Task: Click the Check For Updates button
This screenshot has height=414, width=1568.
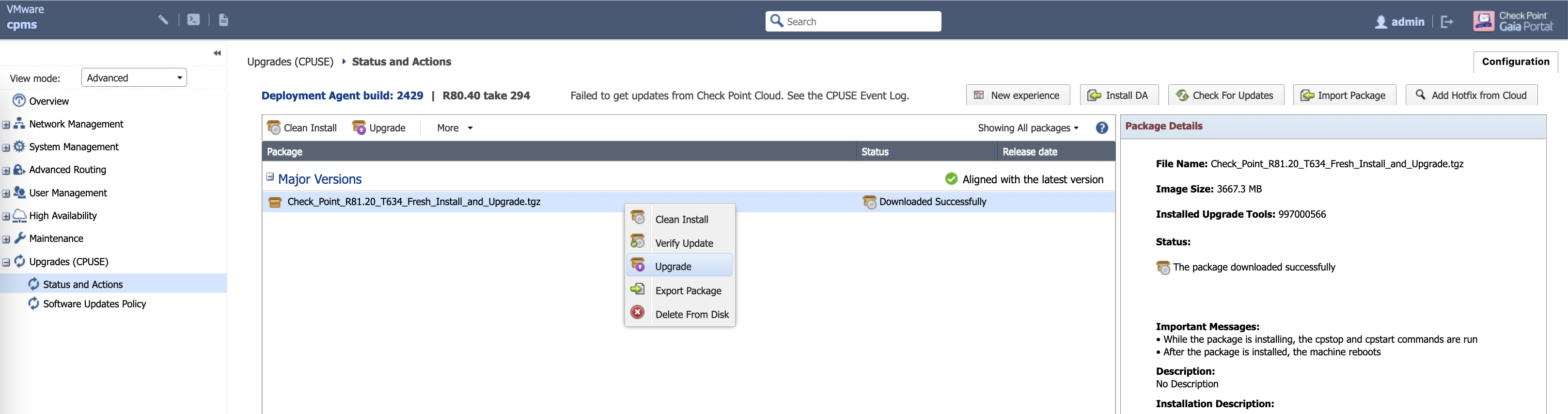Action: pyautogui.click(x=1225, y=96)
